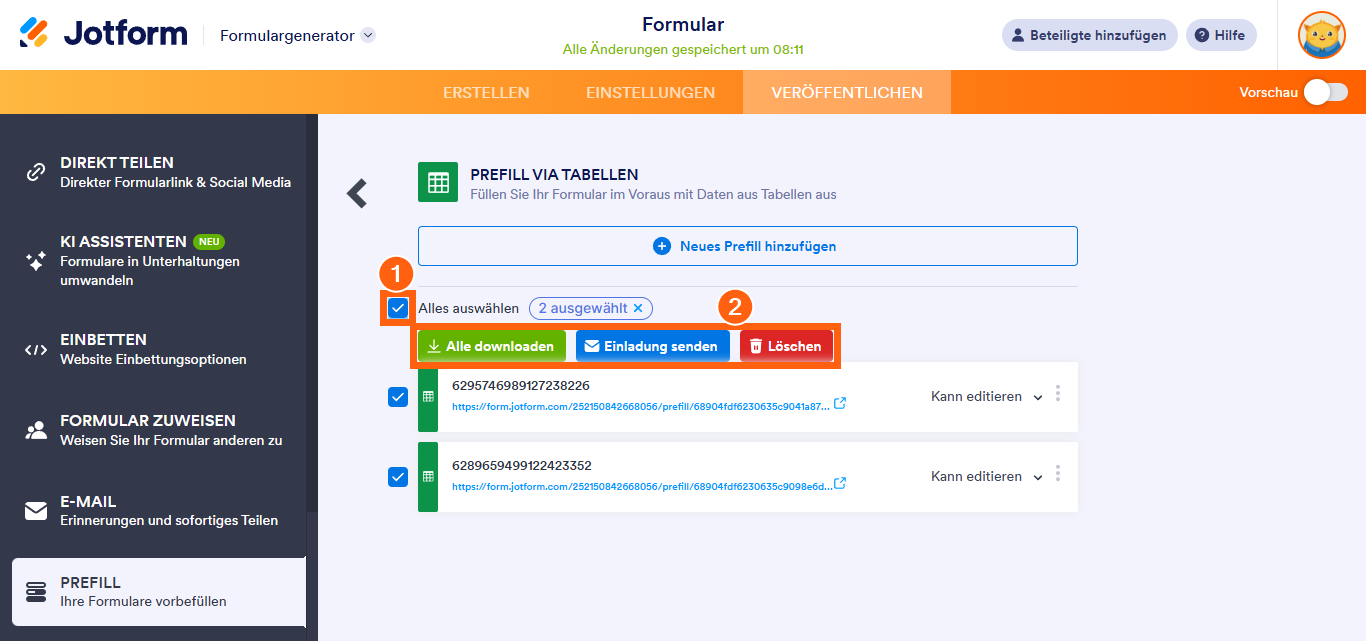Switch to the ERSTELLEN tab
The width and height of the screenshot is (1366, 641).
coord(487,91)
